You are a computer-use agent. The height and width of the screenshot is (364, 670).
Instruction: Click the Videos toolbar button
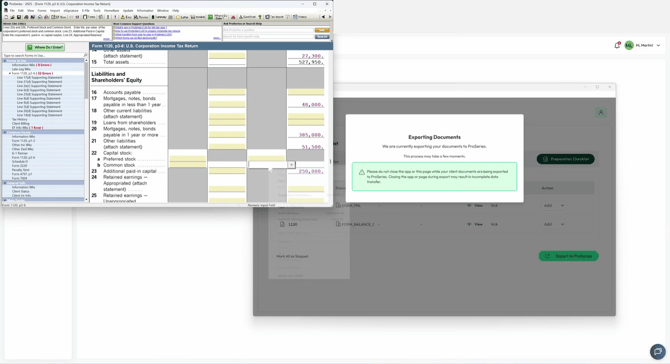pos(300,17)
